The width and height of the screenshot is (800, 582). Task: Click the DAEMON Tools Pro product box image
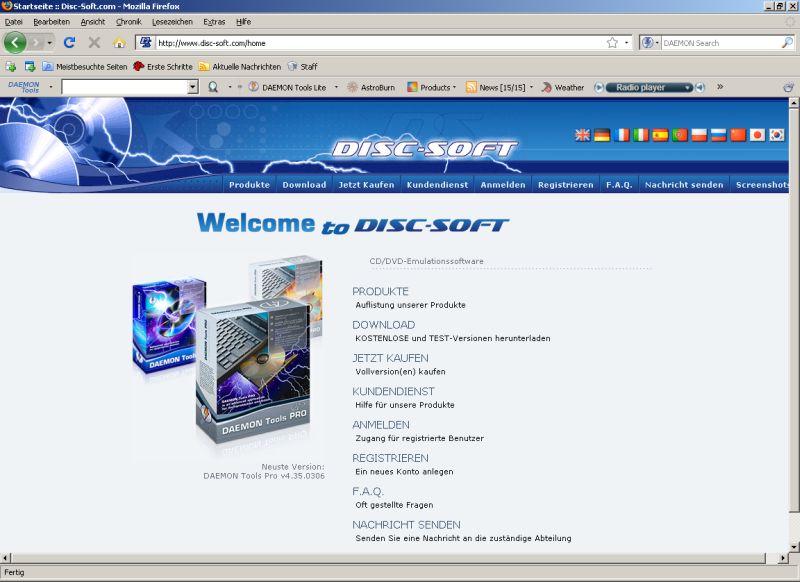pyautogui.click(x=253, y=371)
